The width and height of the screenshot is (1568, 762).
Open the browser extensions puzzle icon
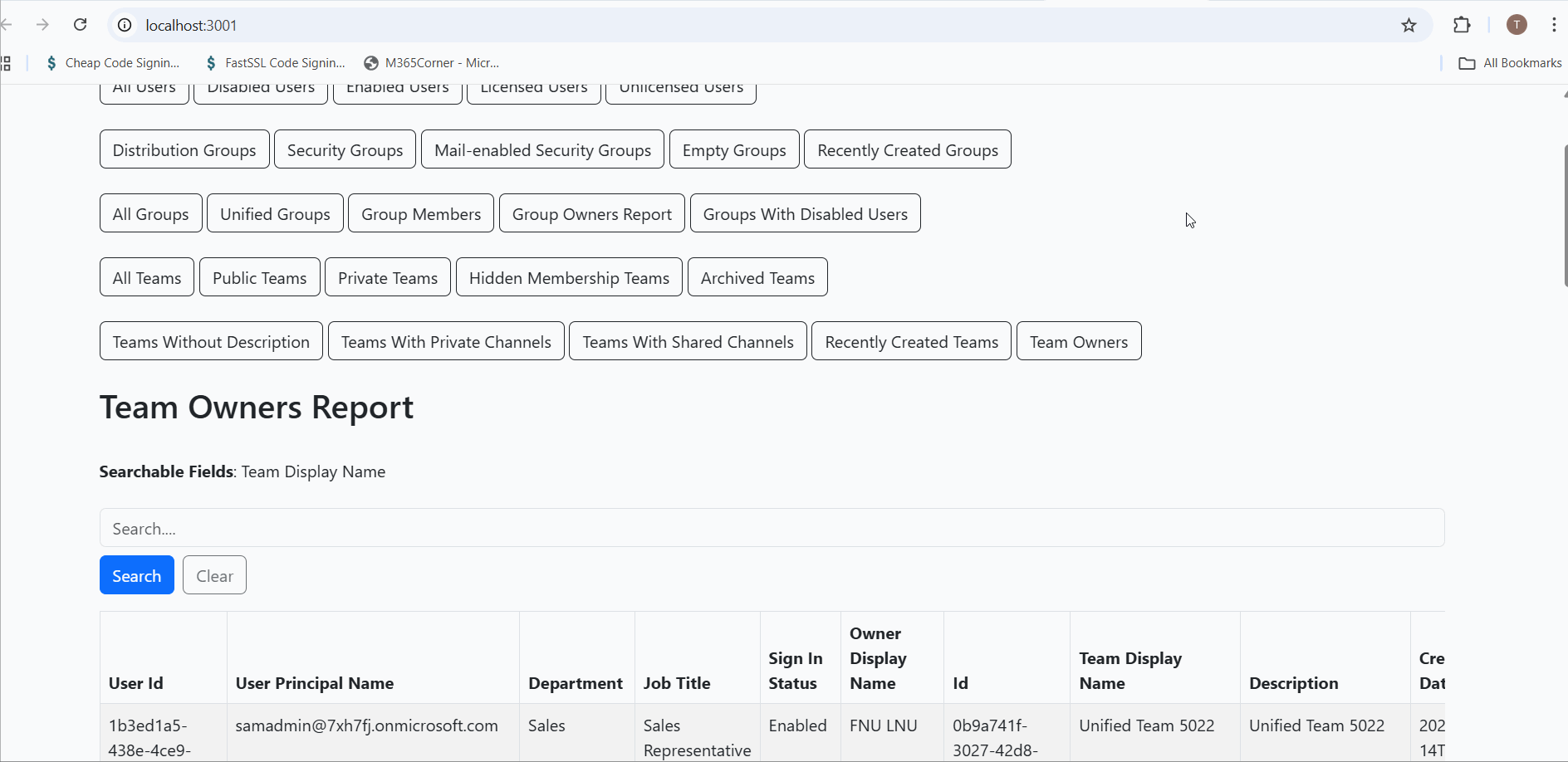pos(1462,25)
